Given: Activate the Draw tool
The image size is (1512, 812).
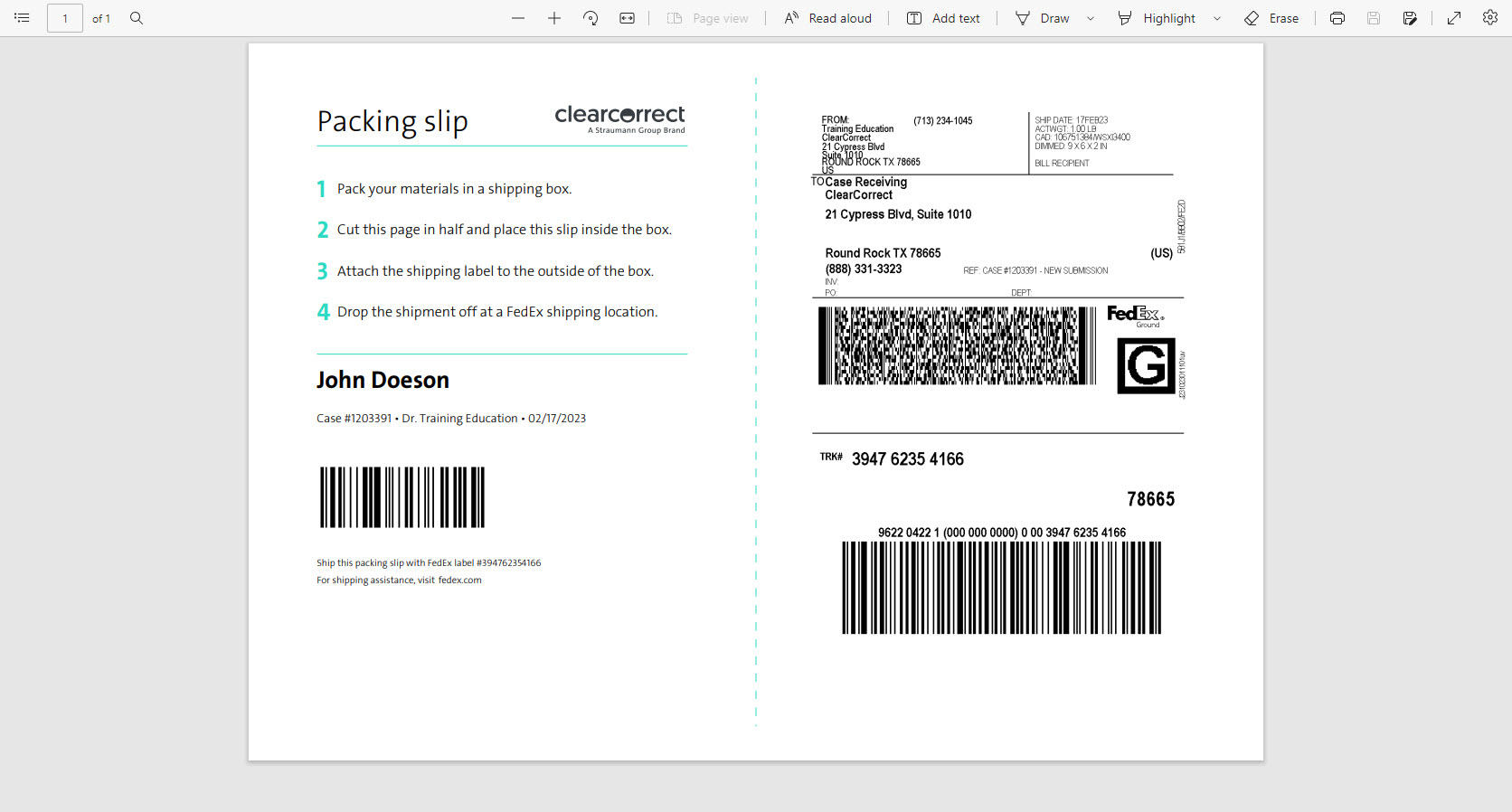Looking at the screenshot, I should pyautogui.click(x=1043, y=18).
